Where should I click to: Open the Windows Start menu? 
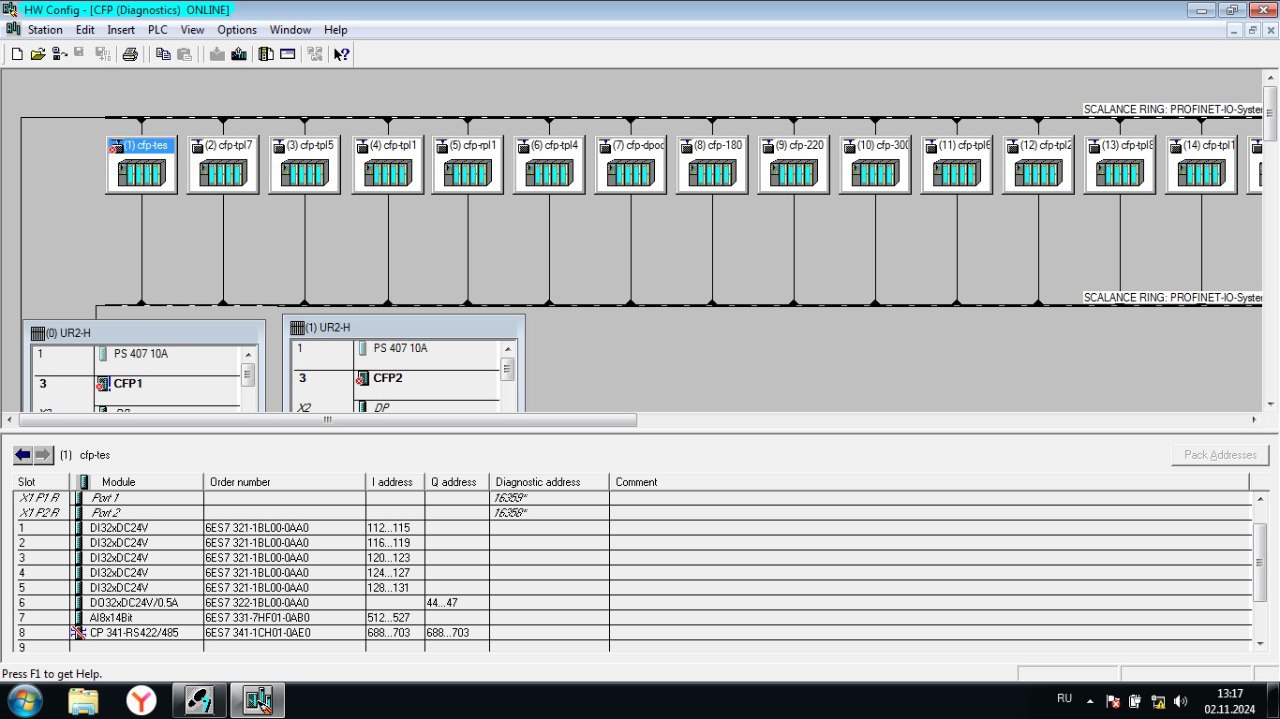click(x=24, y=700)
